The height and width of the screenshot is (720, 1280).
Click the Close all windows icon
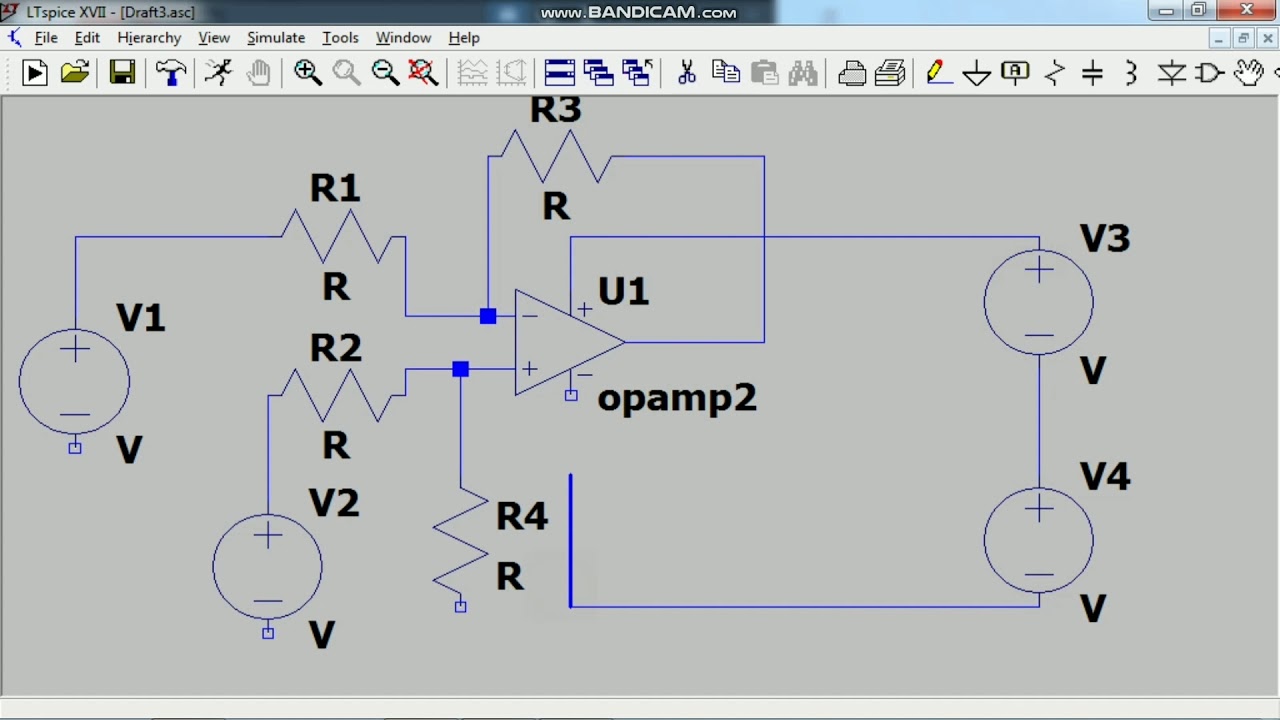pyautogui.click(x=637, y=73)
